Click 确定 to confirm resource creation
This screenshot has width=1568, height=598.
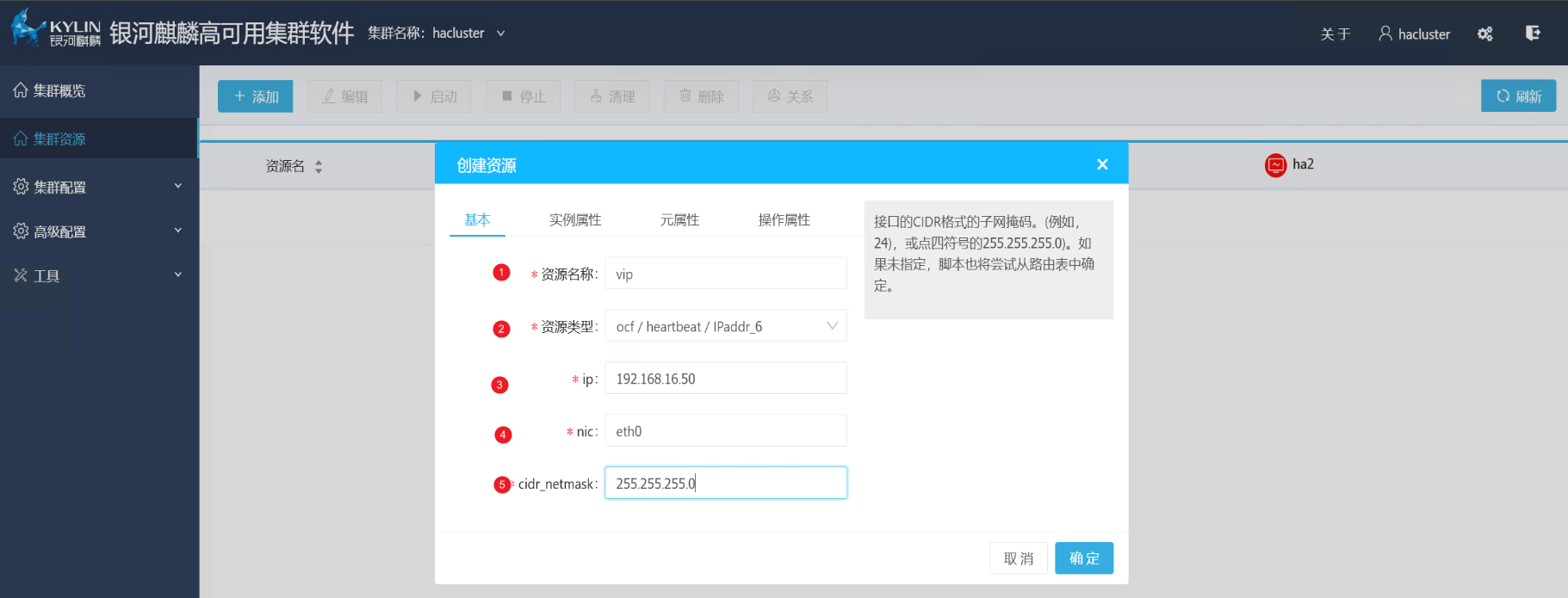1084,558
